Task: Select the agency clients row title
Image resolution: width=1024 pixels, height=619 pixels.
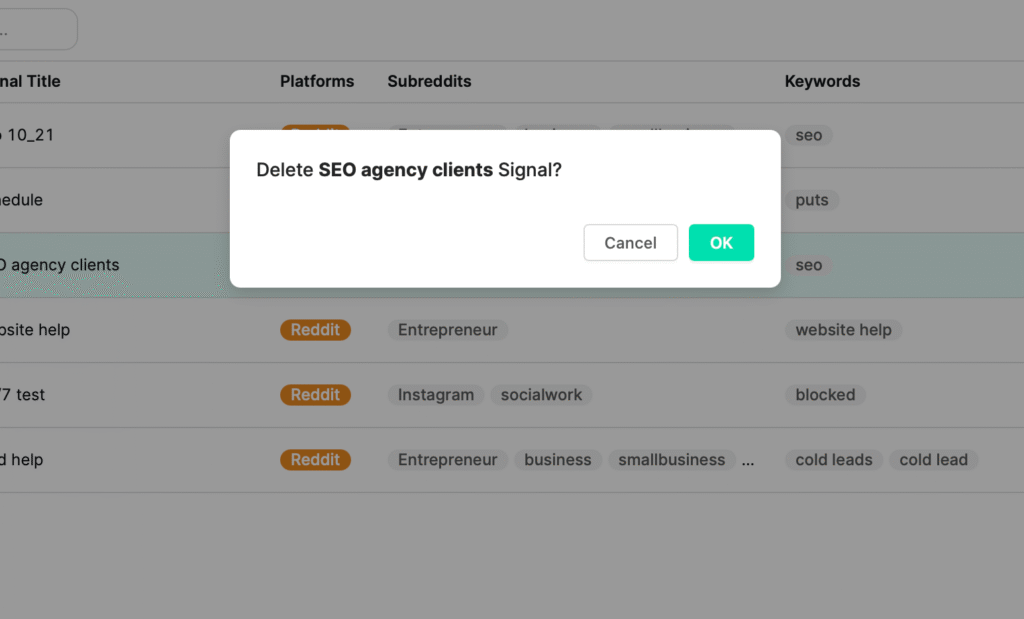Action: click(60, 265)
